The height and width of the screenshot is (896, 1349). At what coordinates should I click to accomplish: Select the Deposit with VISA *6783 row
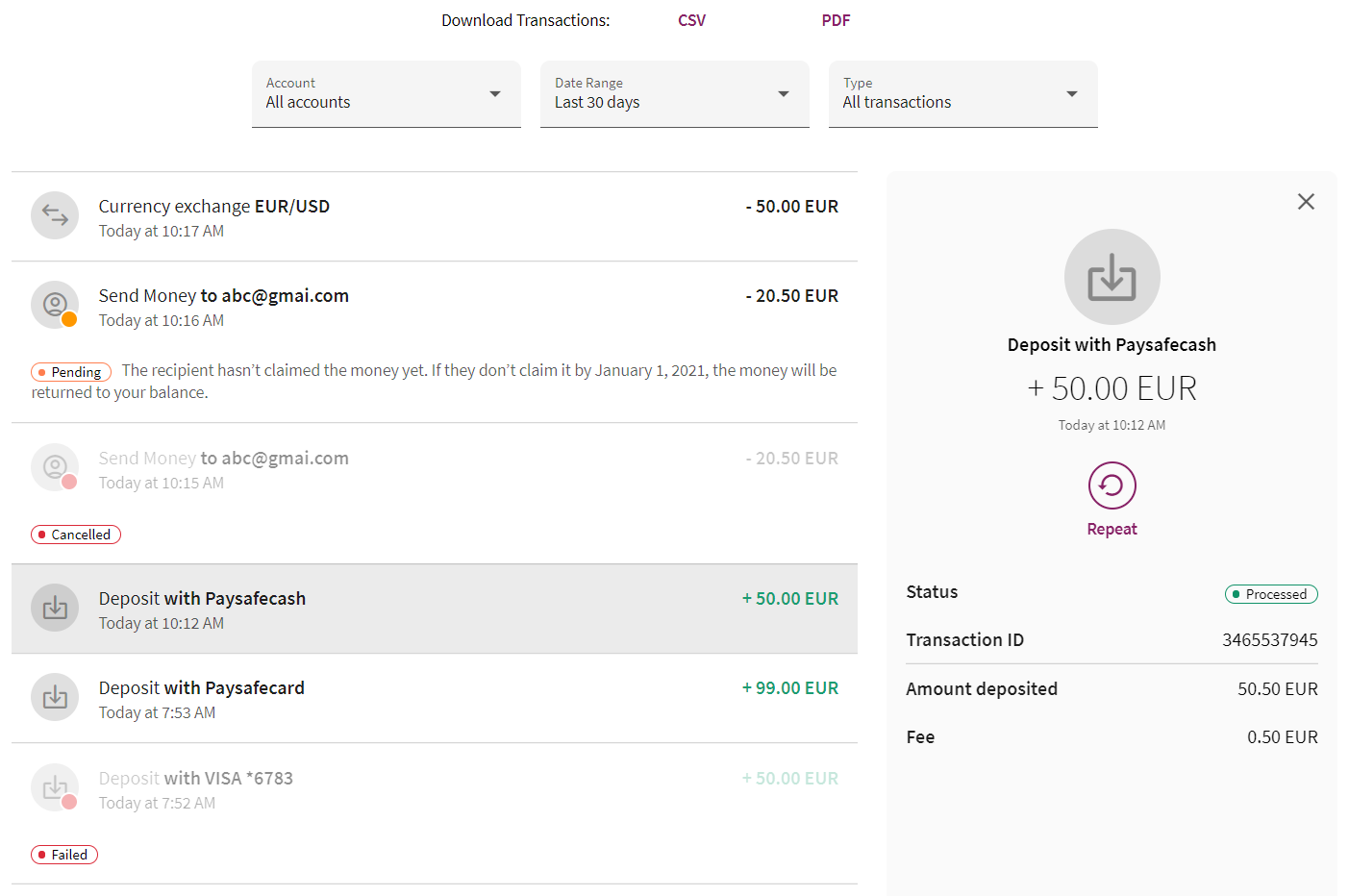435,813
